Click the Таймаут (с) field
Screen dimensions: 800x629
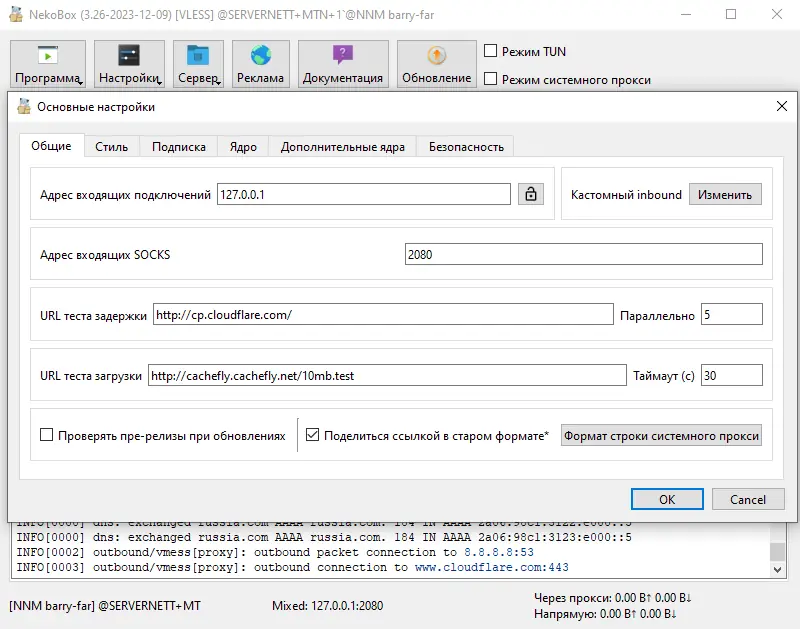click(732, 375)
